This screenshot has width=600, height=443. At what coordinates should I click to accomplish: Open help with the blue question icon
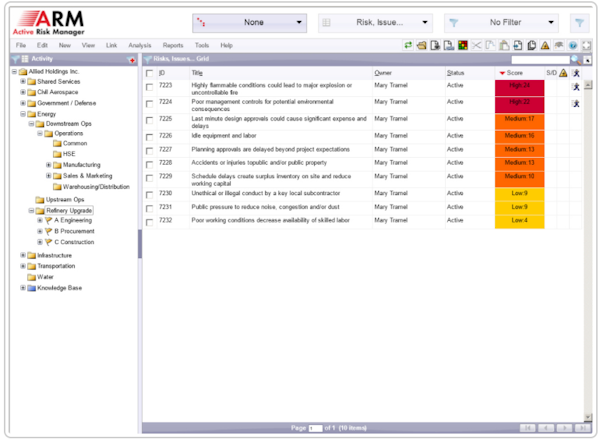[573, 46]
